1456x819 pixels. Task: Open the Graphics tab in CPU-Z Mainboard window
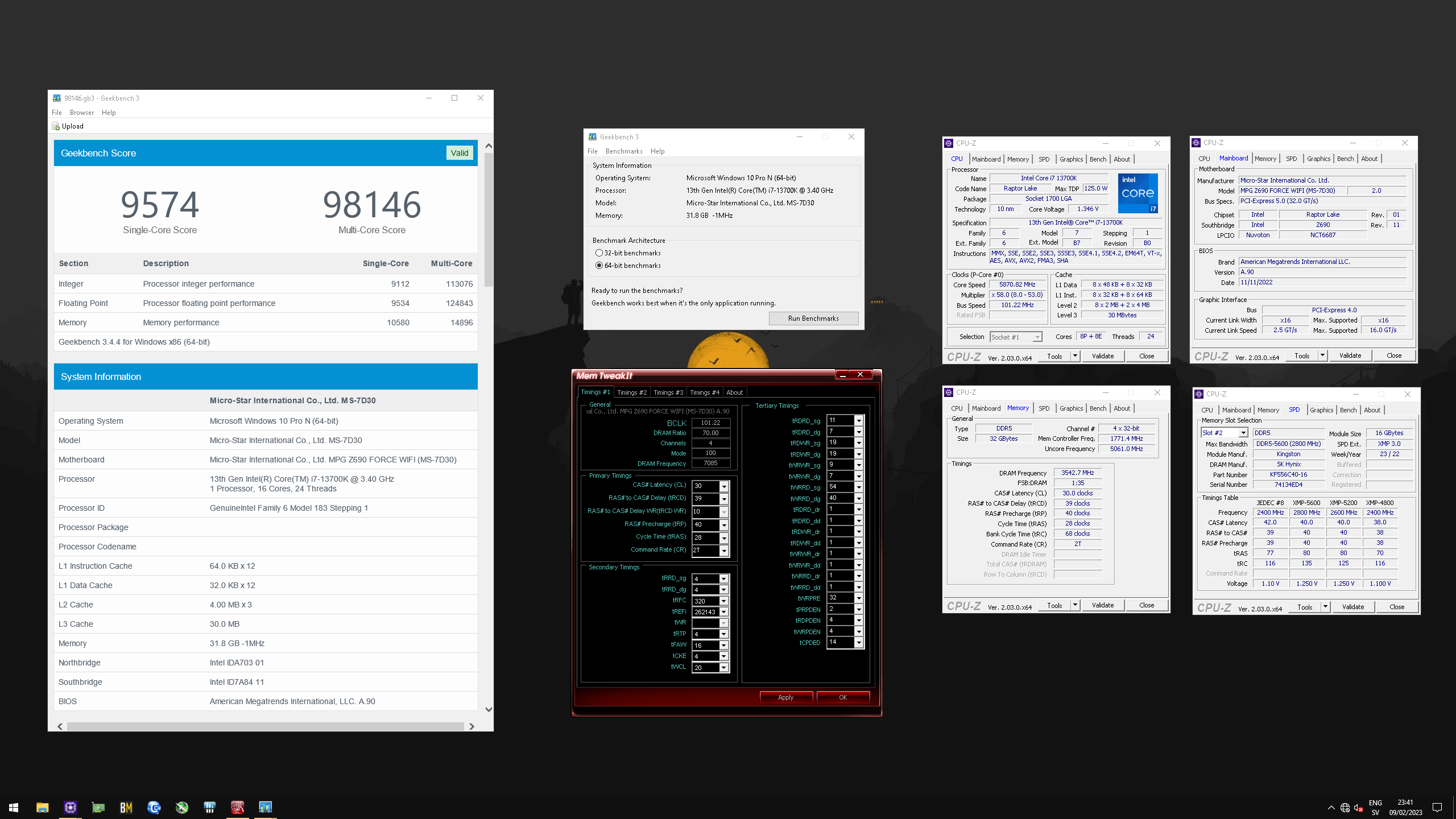1318,159
